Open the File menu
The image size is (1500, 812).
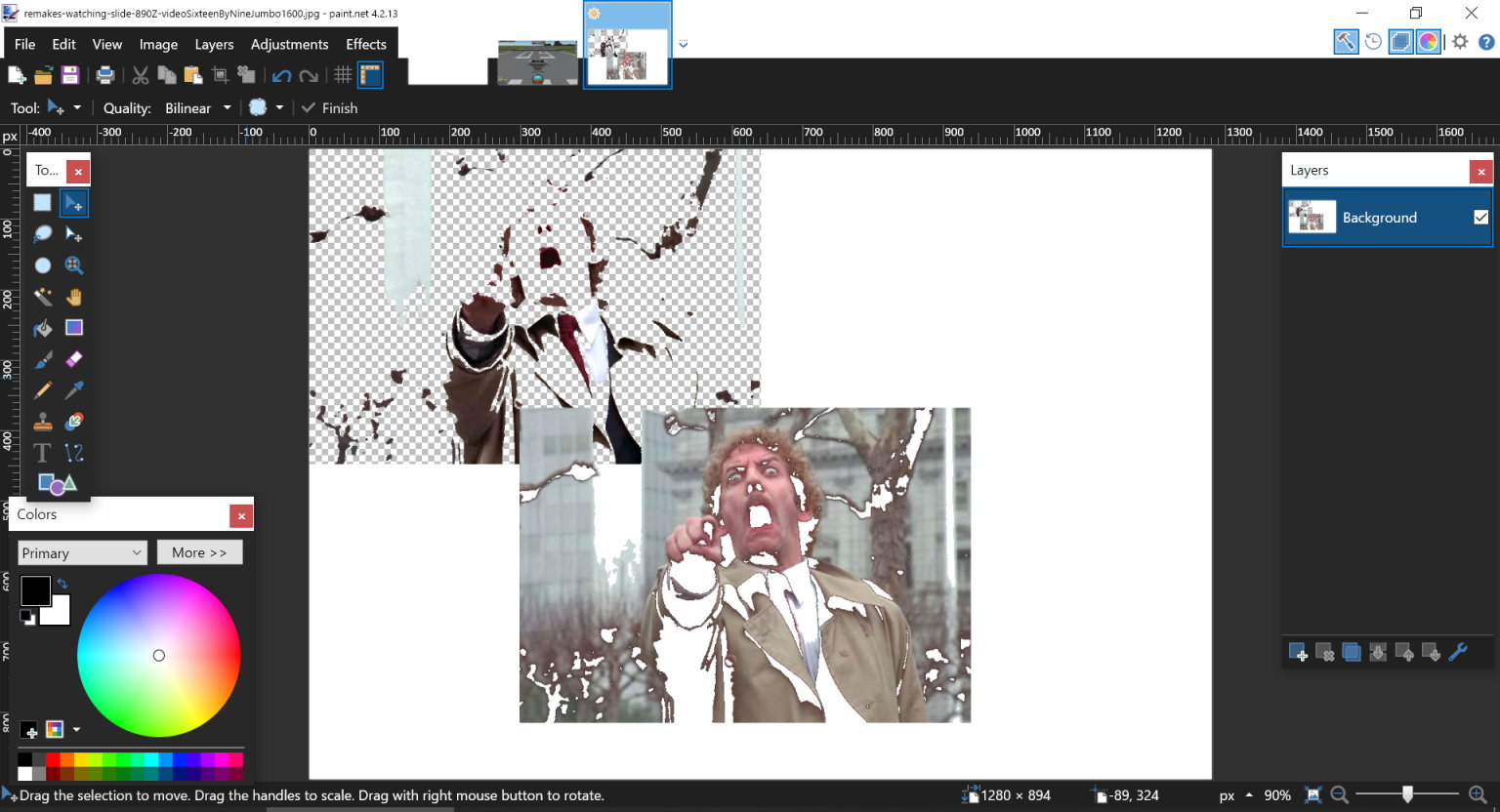[x=24, y=44]
